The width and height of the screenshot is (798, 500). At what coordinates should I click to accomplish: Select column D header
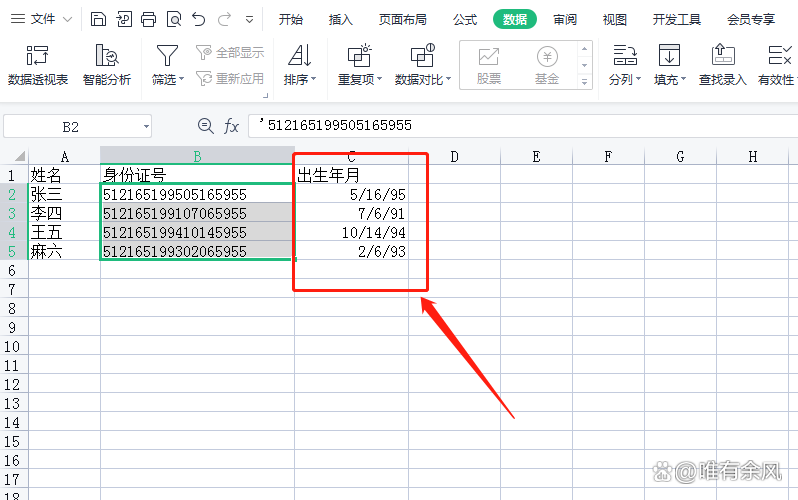tap(454, 156)
